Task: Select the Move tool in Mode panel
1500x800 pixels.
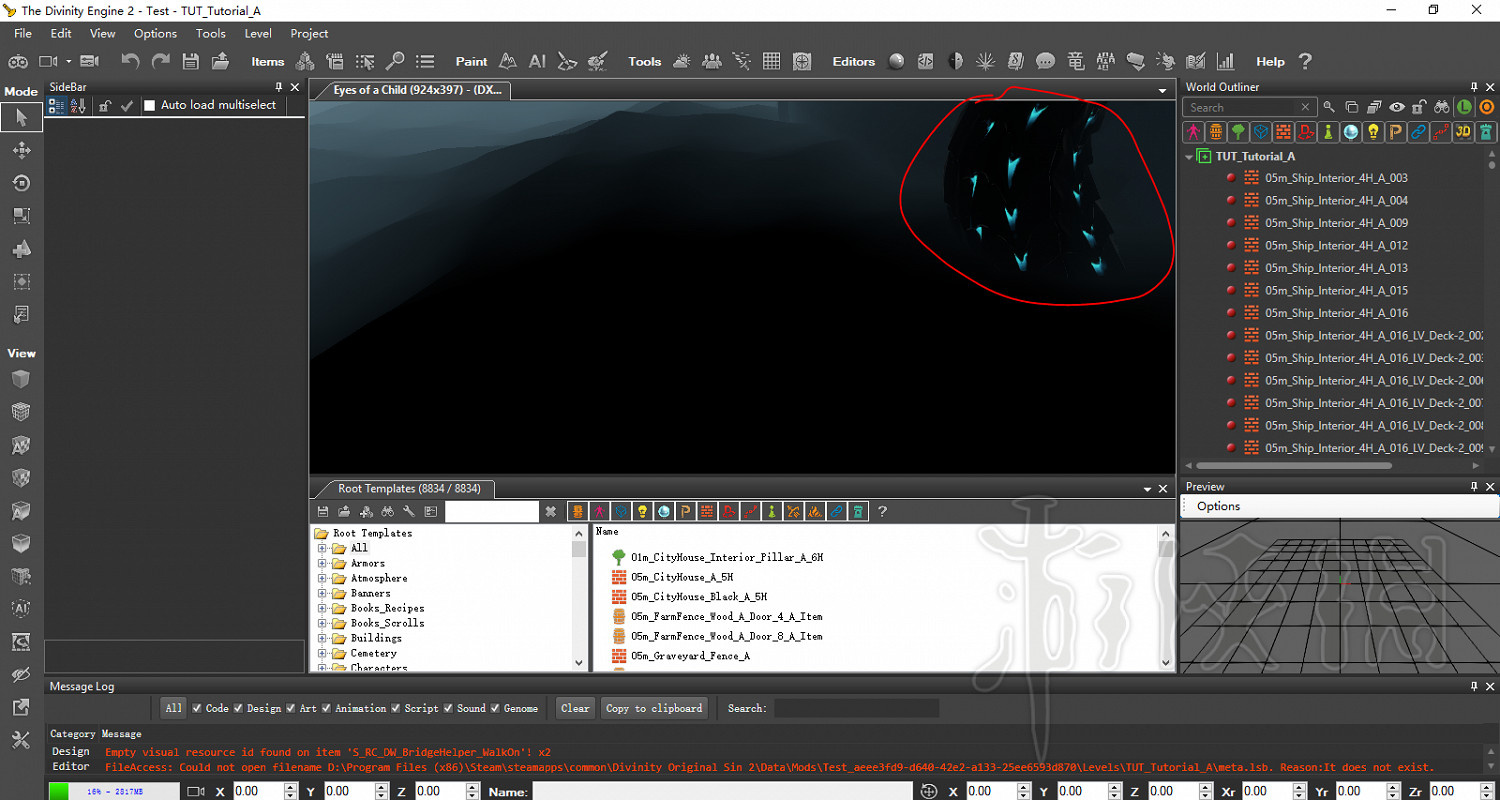Action: (x=21, y=150)
